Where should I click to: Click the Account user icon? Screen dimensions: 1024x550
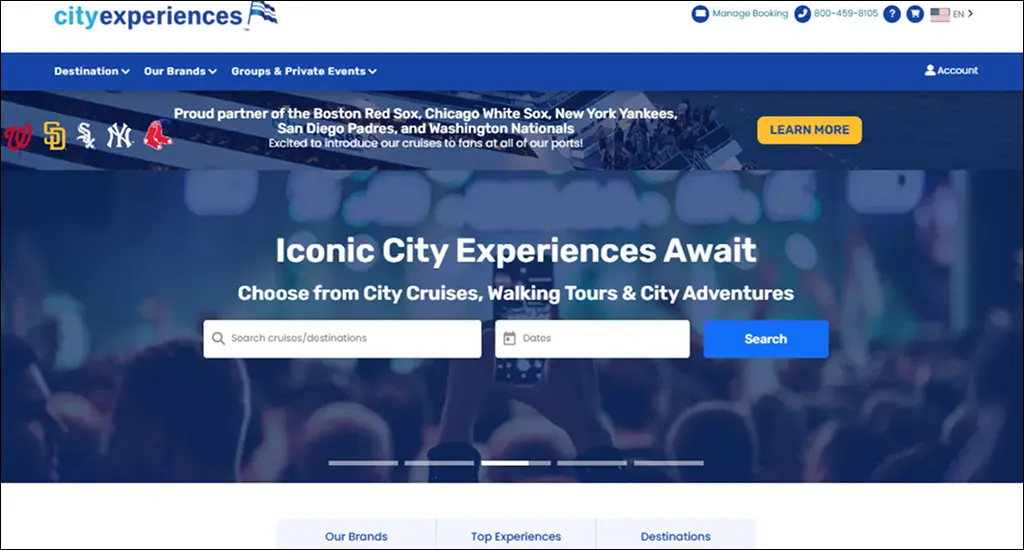tap(930, 70)
